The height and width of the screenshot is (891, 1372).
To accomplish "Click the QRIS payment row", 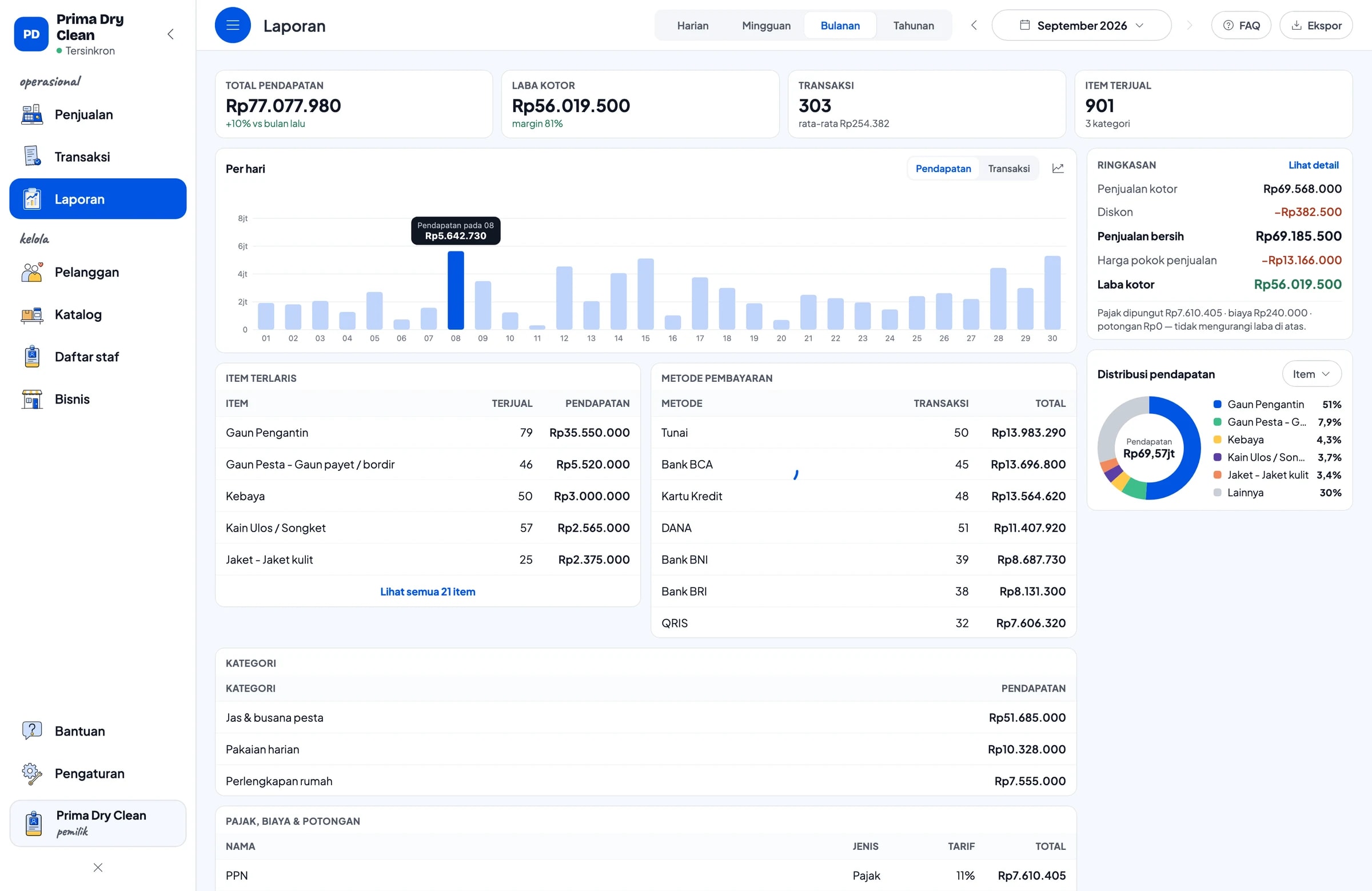I will point(864,623).
